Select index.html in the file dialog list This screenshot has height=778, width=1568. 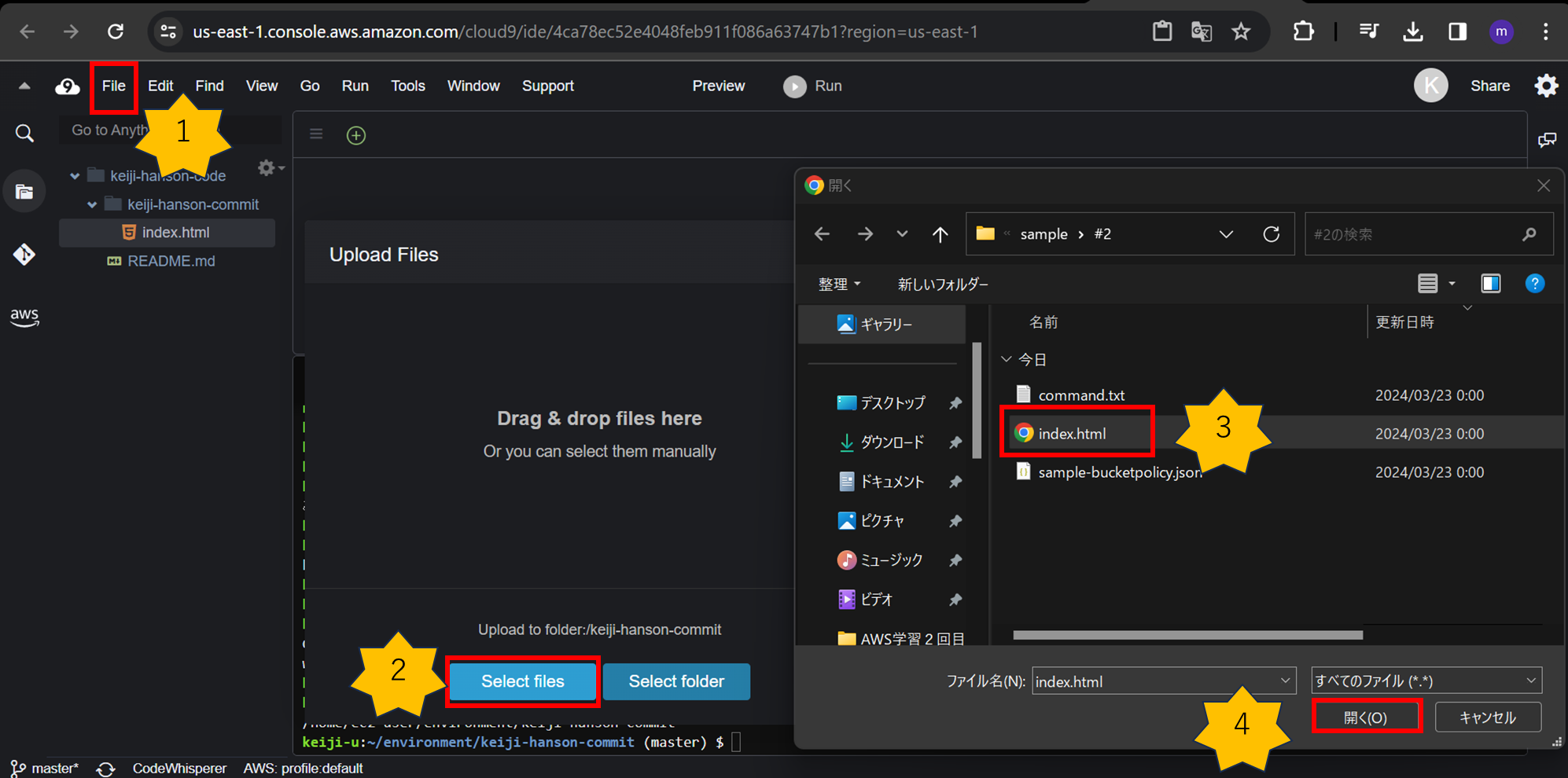1071,434
